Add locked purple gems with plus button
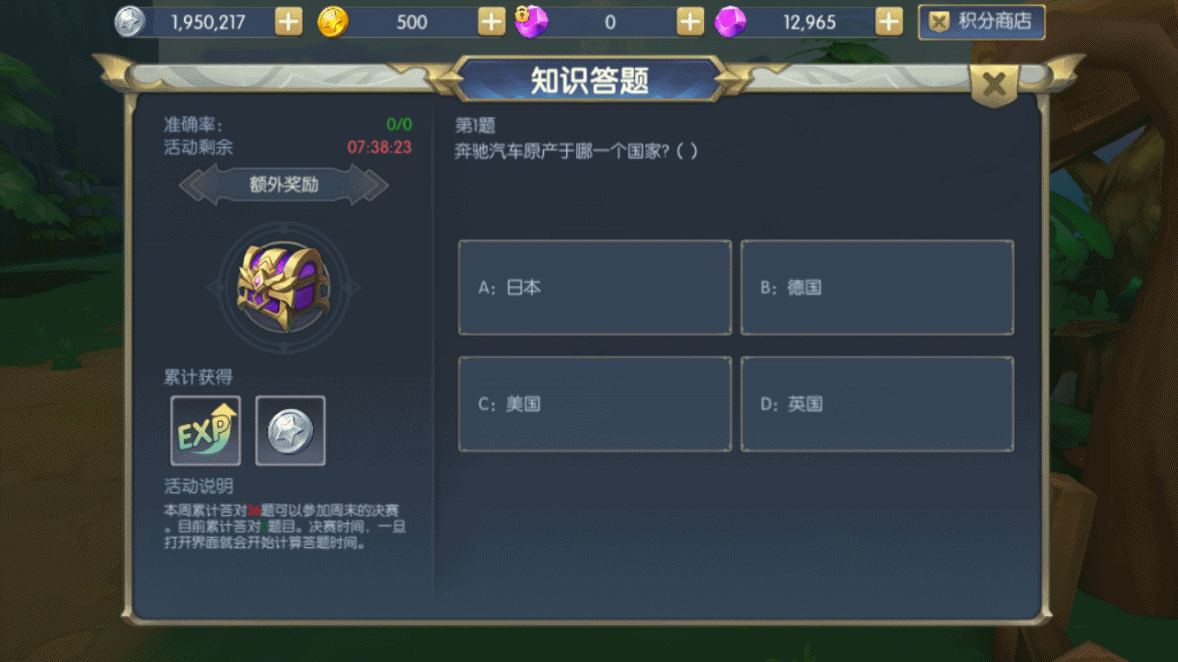This screenshot has width=1178, height=662. 690,22
